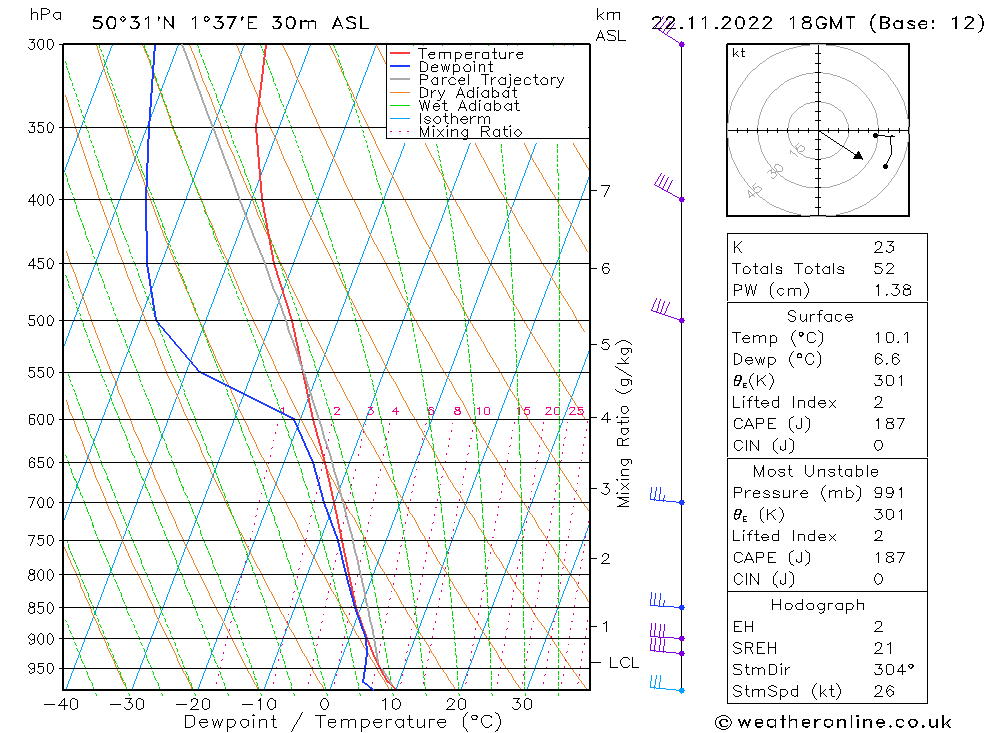The width and height of the screenshot is (1000, 733).
Task: Click the StmDir value 304°
Action: tap(894, 670)
